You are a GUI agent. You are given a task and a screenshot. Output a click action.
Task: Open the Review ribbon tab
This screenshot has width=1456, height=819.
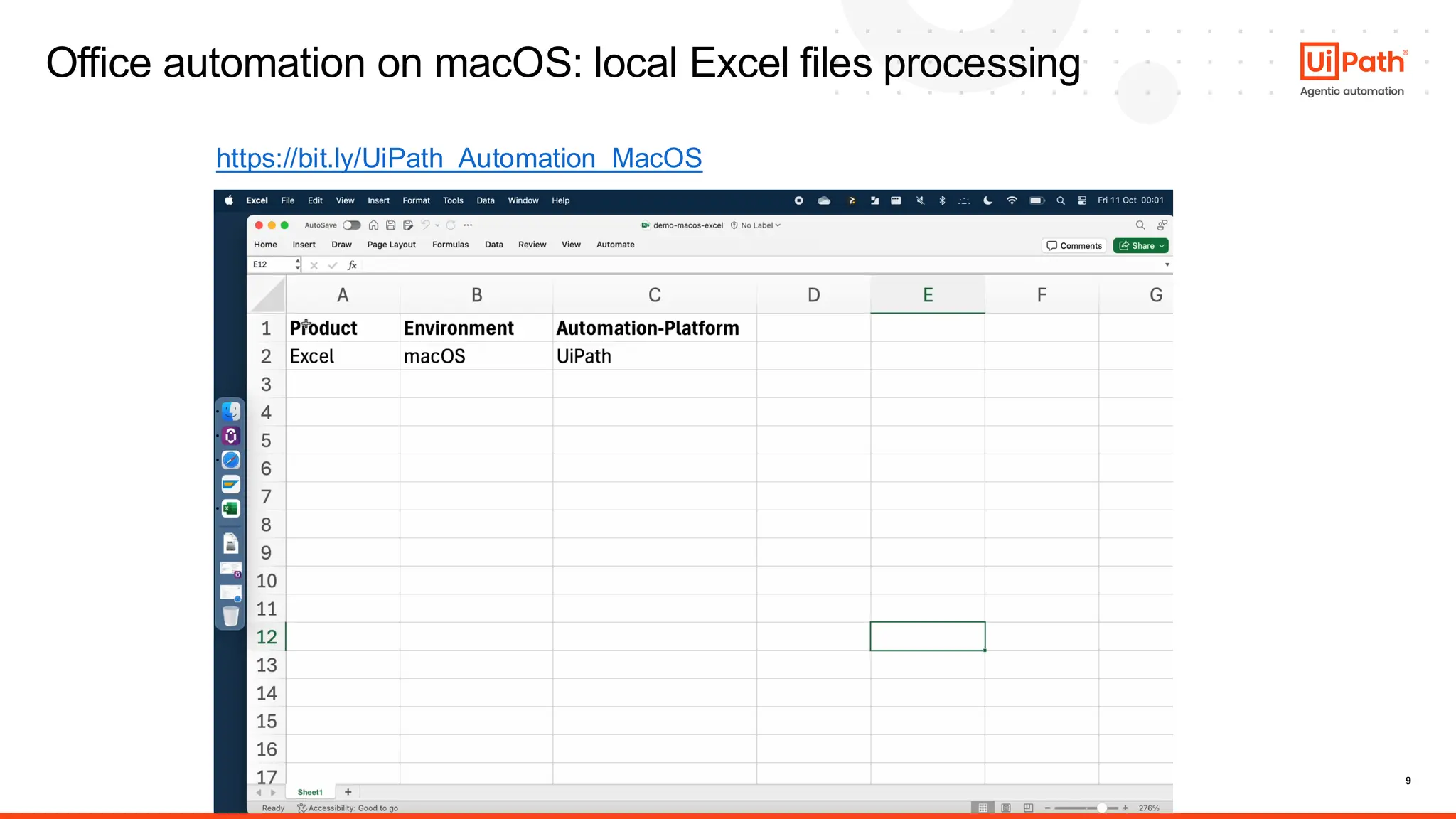coord(532,245)
